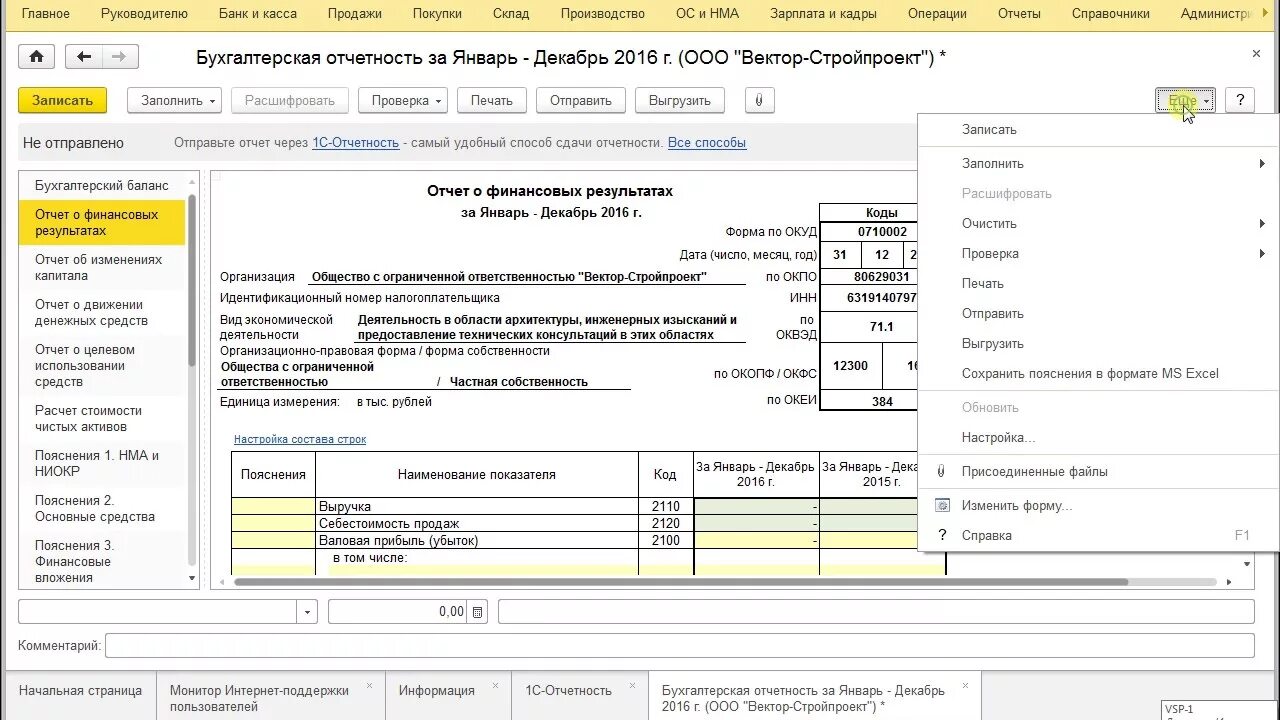
Task: Switch to Начальная страница tab
Action: point(80,691)
